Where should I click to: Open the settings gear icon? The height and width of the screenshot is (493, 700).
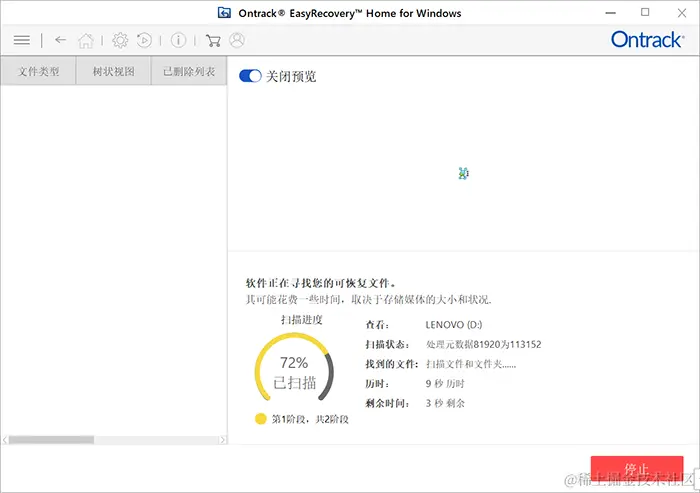click(120, 40)
